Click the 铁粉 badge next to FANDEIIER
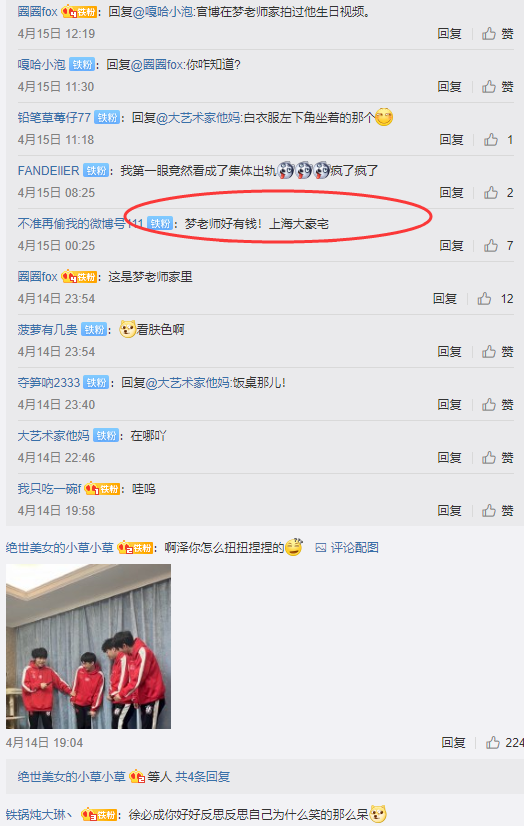 coord(96,171)
